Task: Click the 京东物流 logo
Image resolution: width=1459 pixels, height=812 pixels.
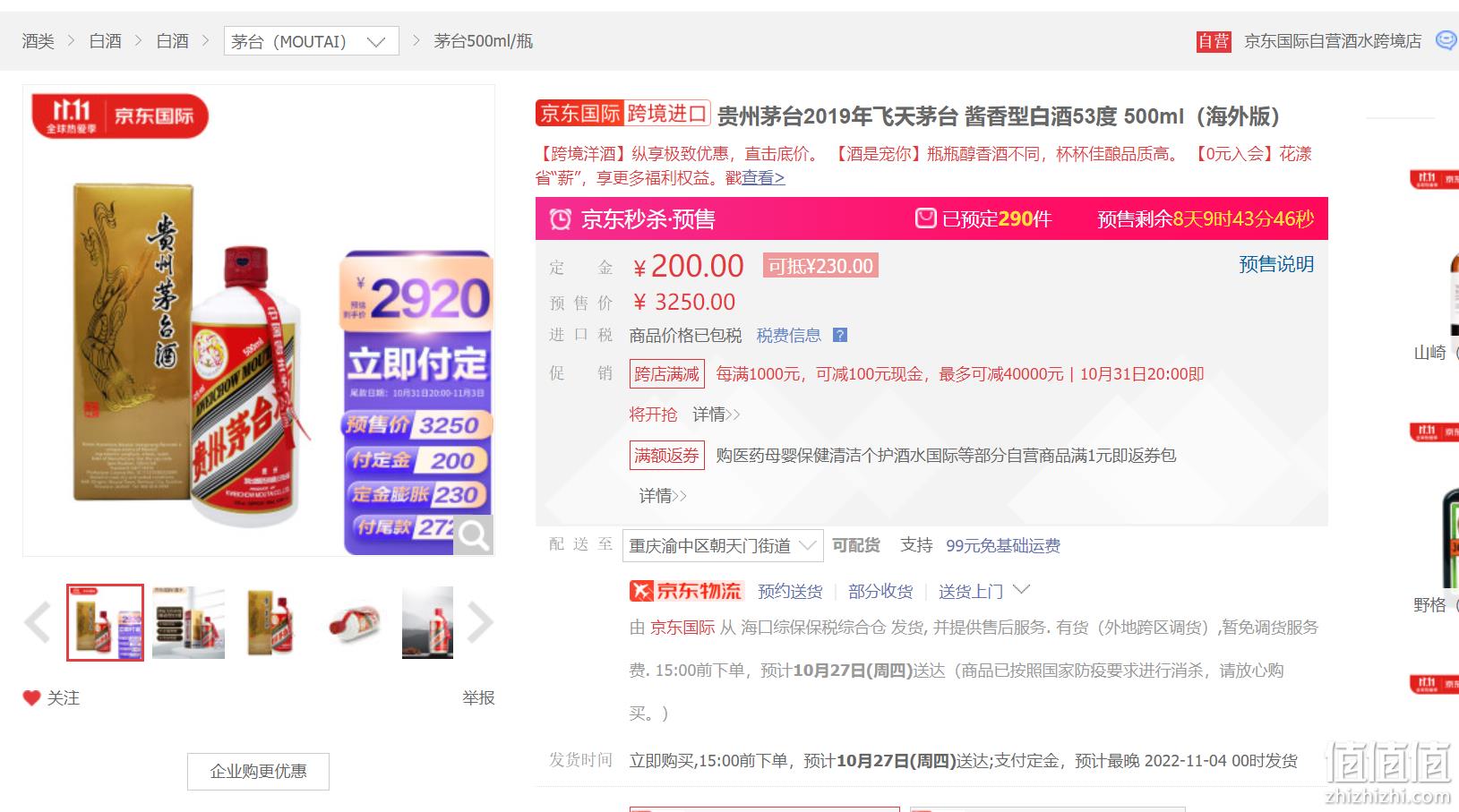Action: coord(686,591)
